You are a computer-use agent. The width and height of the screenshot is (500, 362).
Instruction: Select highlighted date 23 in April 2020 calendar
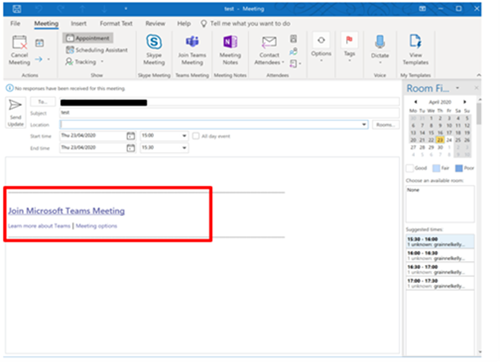(440, 140)
